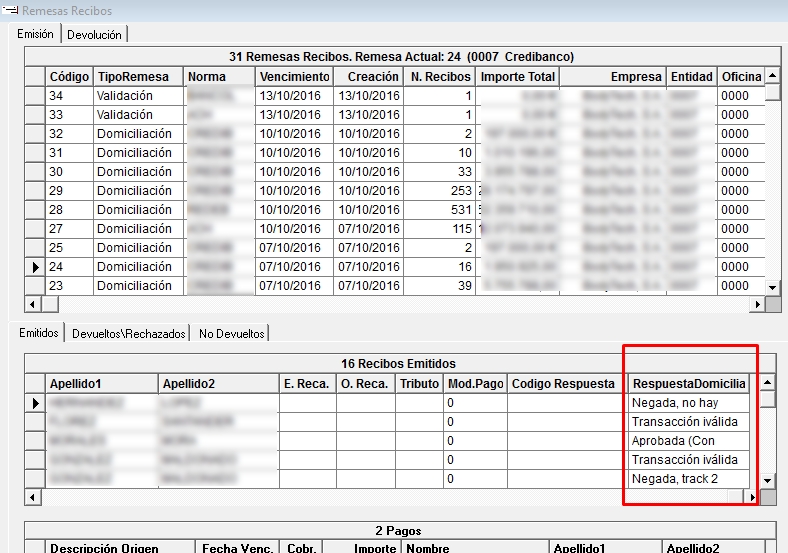Click the right arrow of the remesas horizontal scrollbar
The width and height of the screenshot is (788, 553).
[757, 304]
